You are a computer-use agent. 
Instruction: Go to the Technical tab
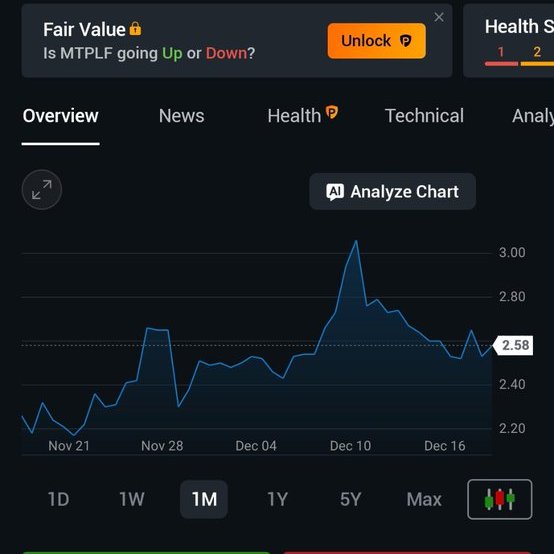click(424, 116)
